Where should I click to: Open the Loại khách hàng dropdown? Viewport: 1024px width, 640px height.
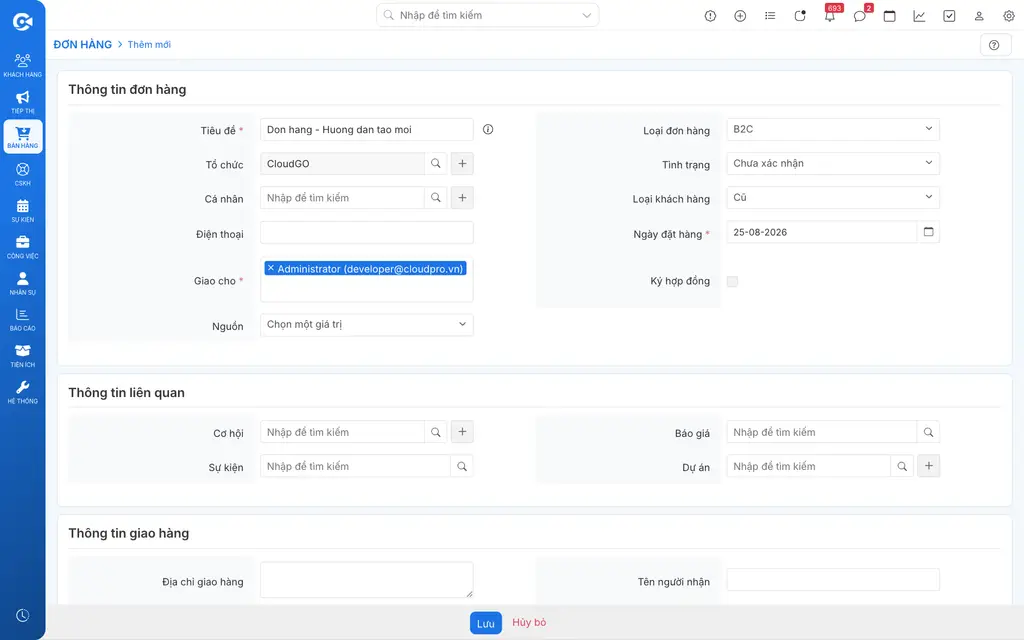point(833,197)
